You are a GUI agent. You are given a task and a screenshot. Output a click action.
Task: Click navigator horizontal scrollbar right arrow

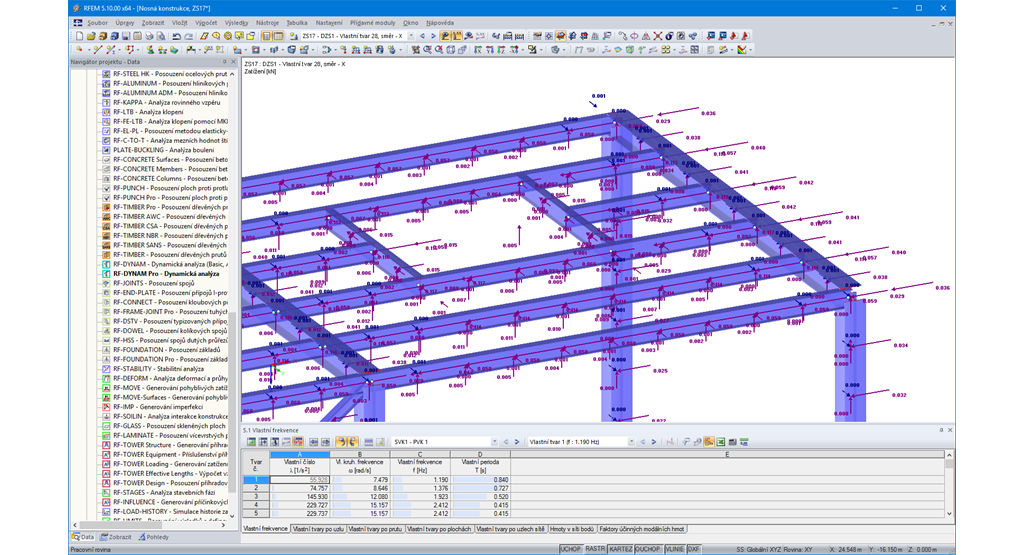coord(223,525)
